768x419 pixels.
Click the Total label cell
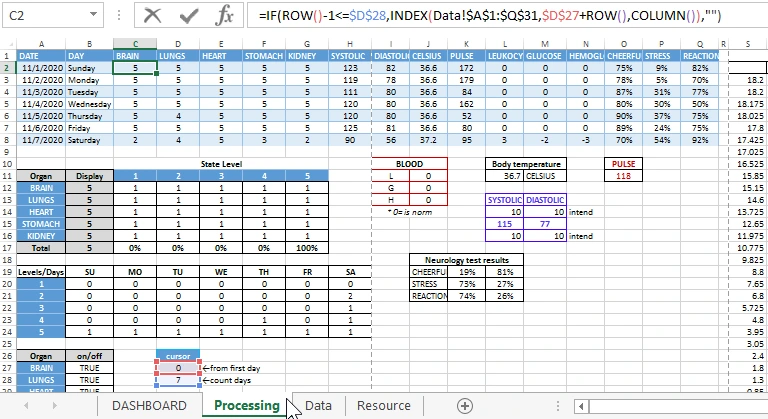(41, 248)
